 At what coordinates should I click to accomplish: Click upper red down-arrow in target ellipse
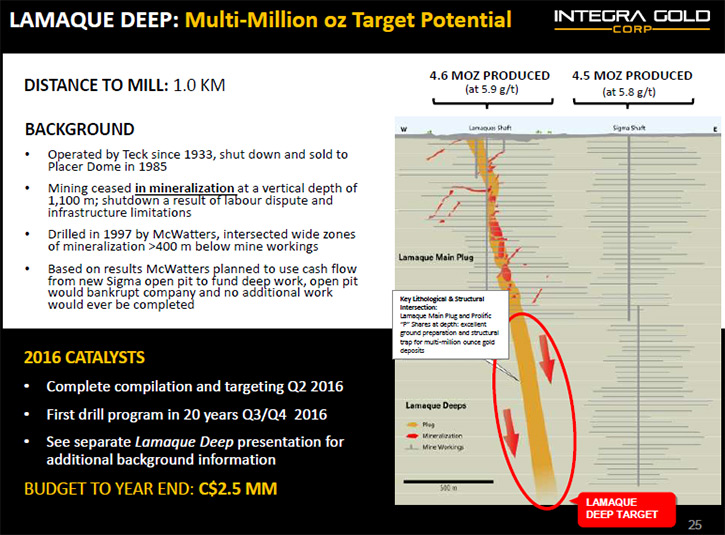(x=546, y=359)
